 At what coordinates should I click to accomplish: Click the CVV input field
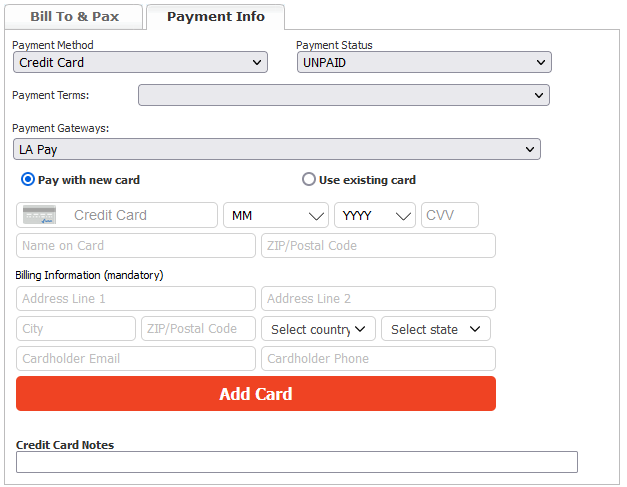click(x=450, y=215)
